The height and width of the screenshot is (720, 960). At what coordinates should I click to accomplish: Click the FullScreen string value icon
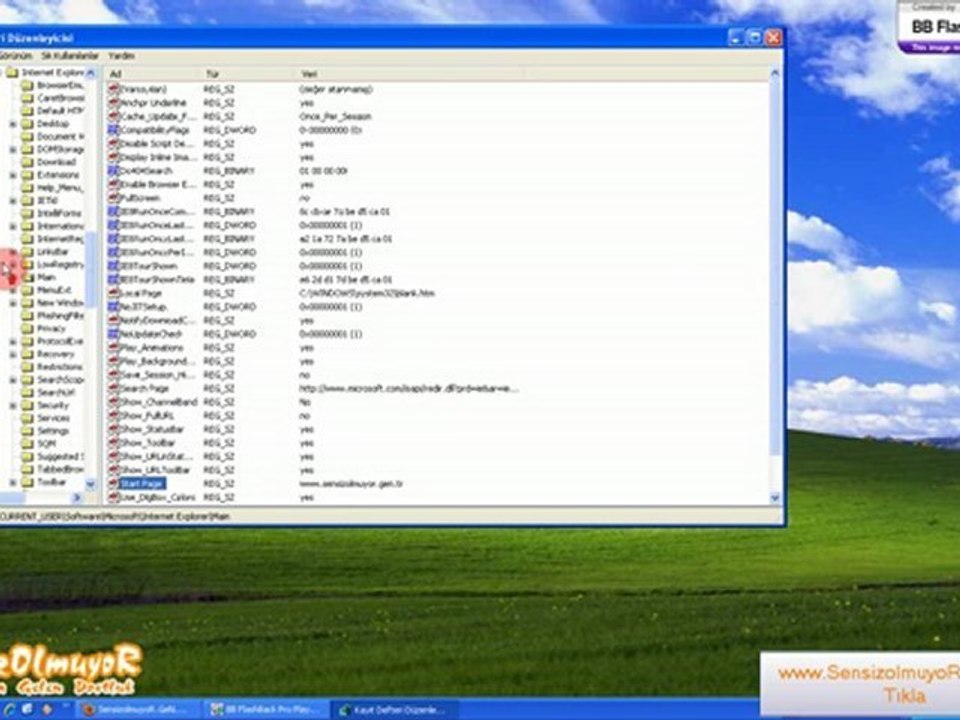(113, 198)
